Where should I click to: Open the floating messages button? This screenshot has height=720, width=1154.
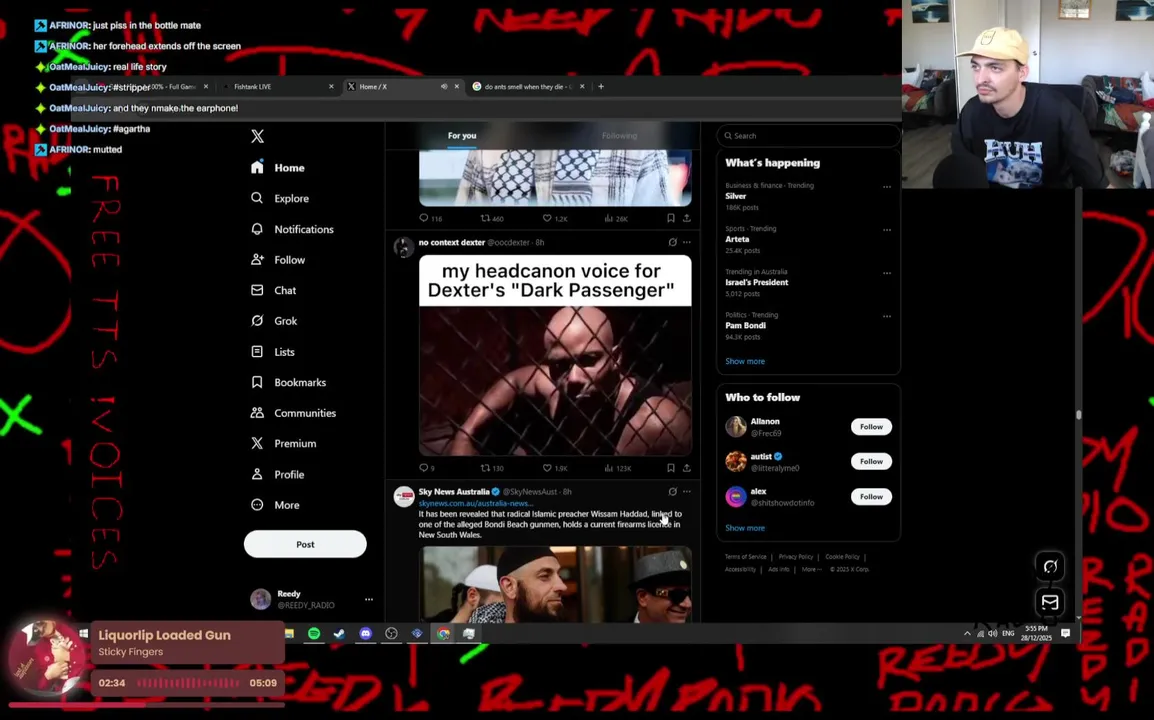coord(1050,602)
